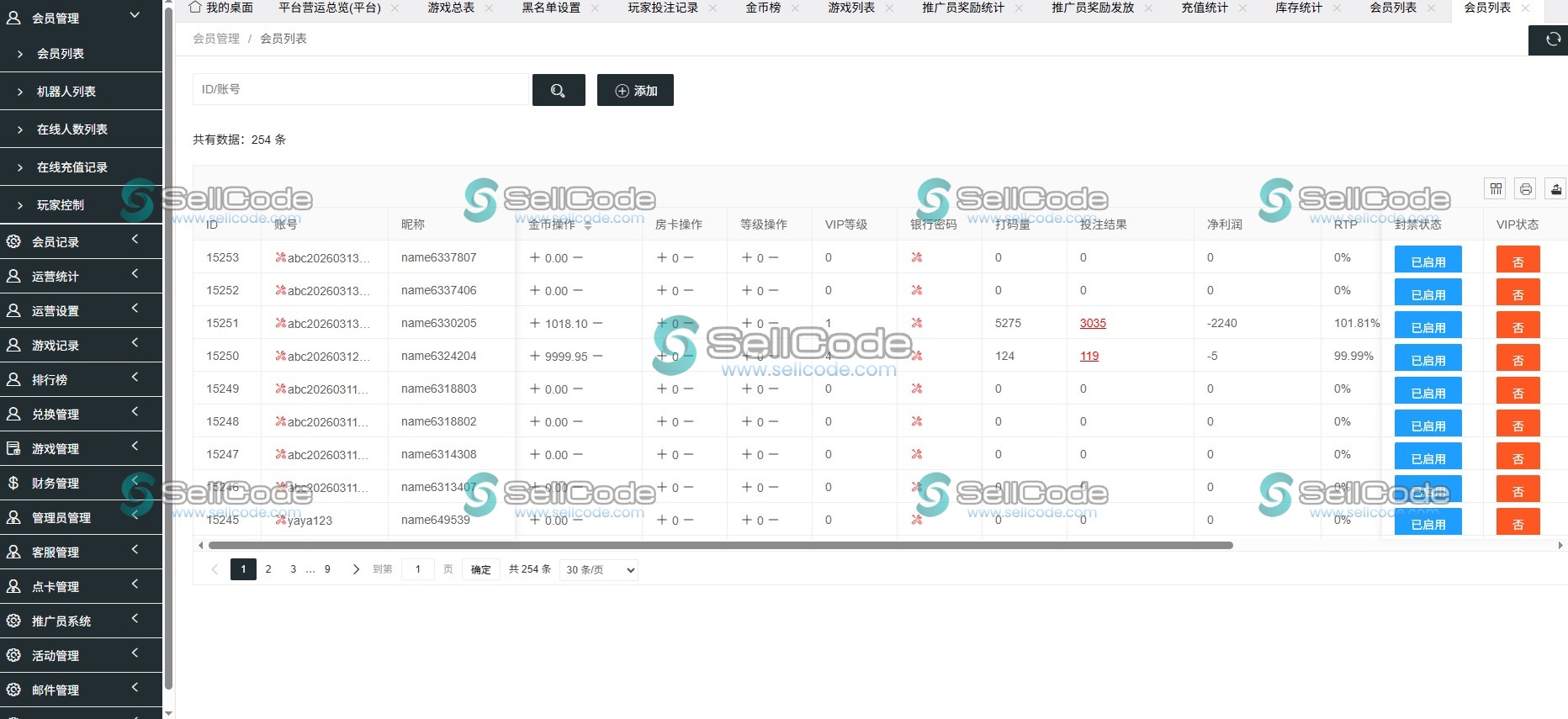Viewport: 1568px width, 719px height.
Task: Click the 客服管理 user icon
Action: pyautogui.click(x=13, y=552)
